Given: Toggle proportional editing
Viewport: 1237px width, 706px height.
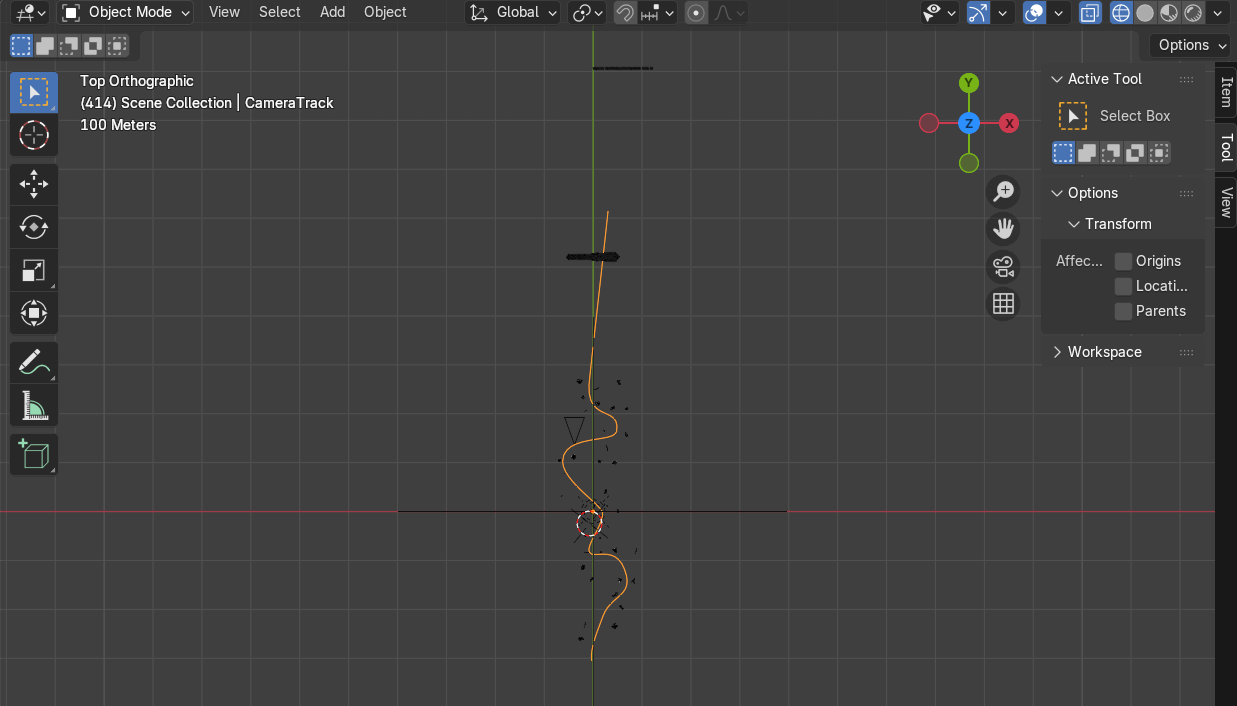Looking at the screenshot, I should pyautogui.click(x=697, y=13).
